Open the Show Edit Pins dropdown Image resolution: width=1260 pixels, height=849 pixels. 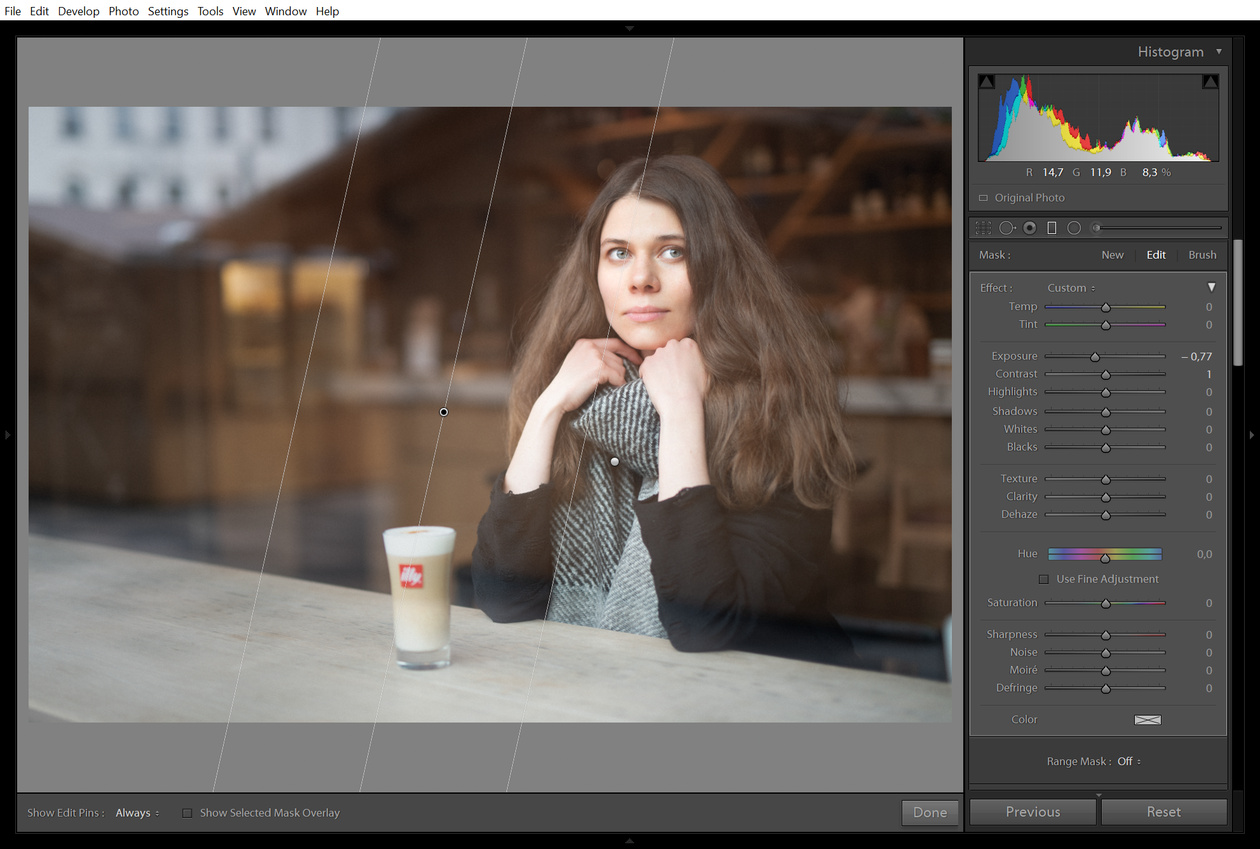point(137,813)
